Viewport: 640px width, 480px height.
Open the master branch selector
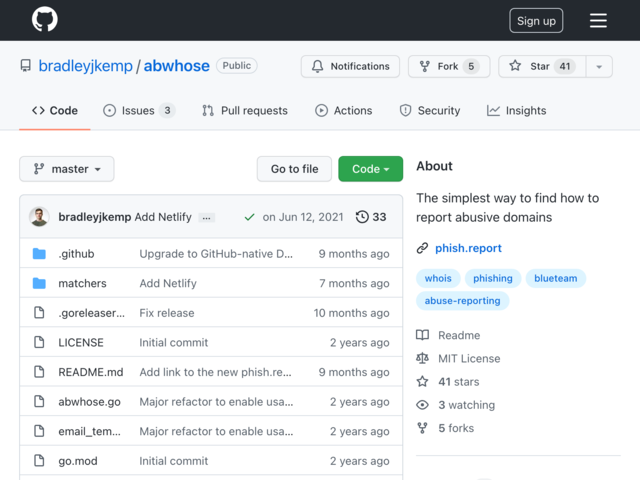(x=67, y=169)
